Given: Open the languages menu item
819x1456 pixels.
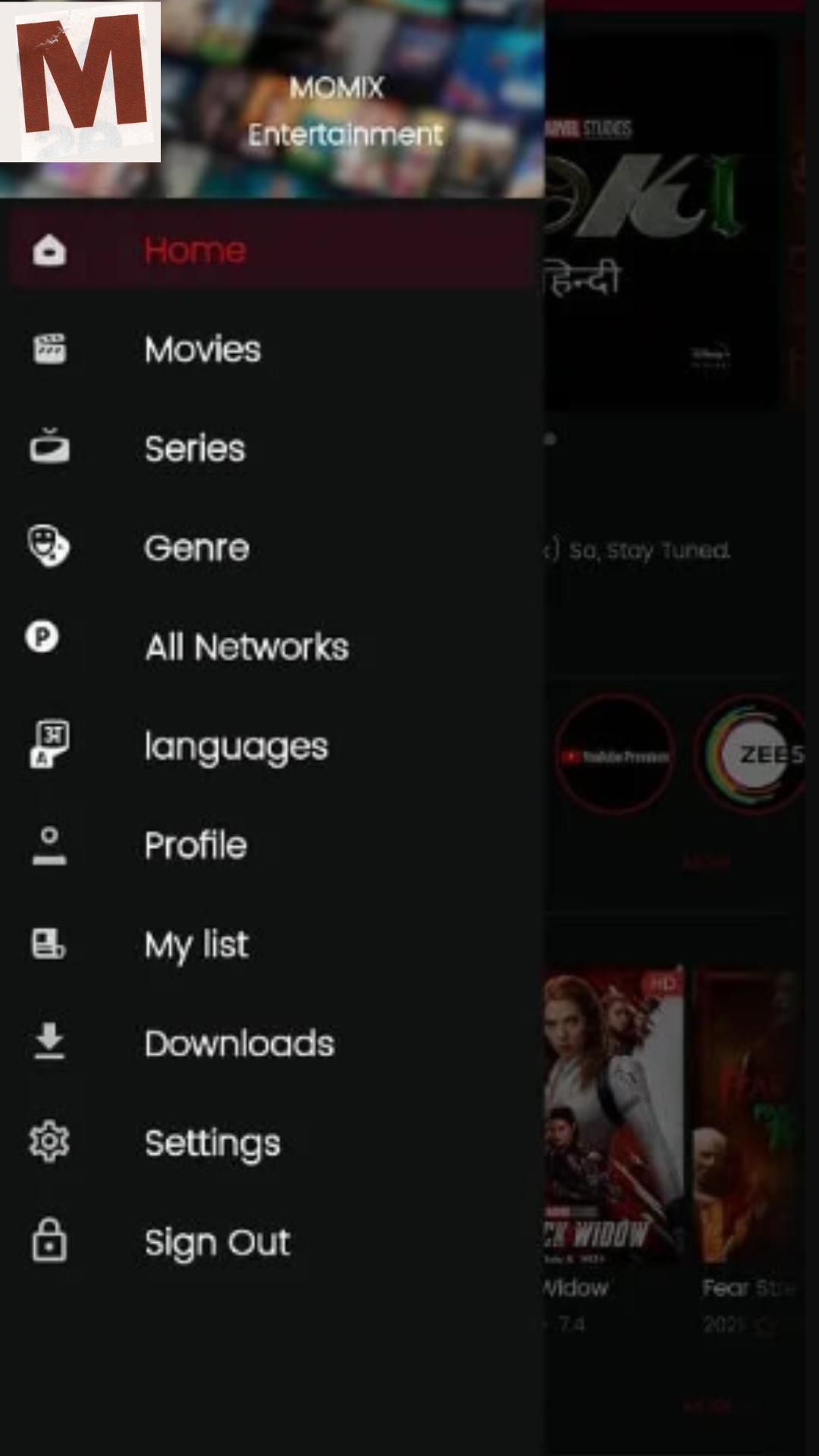Looking at the screenshot, I should [x=272, y=746].
